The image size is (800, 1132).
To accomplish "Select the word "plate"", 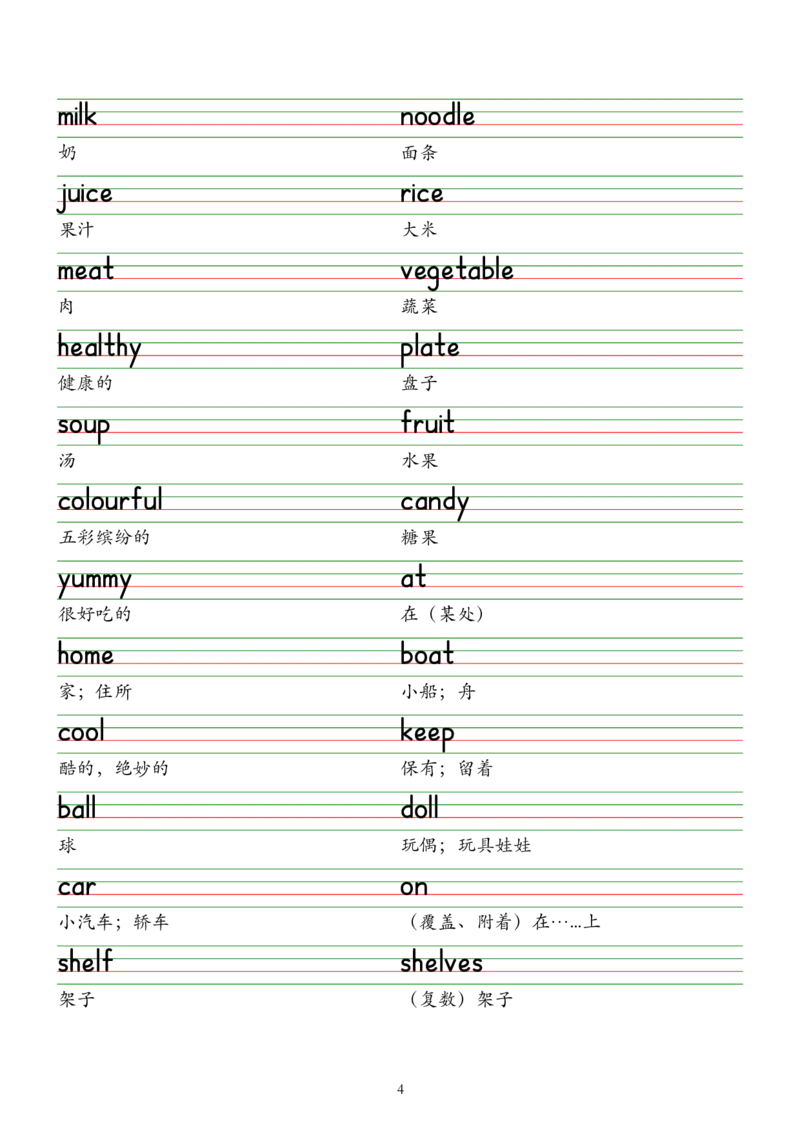I will click(430, 350).
